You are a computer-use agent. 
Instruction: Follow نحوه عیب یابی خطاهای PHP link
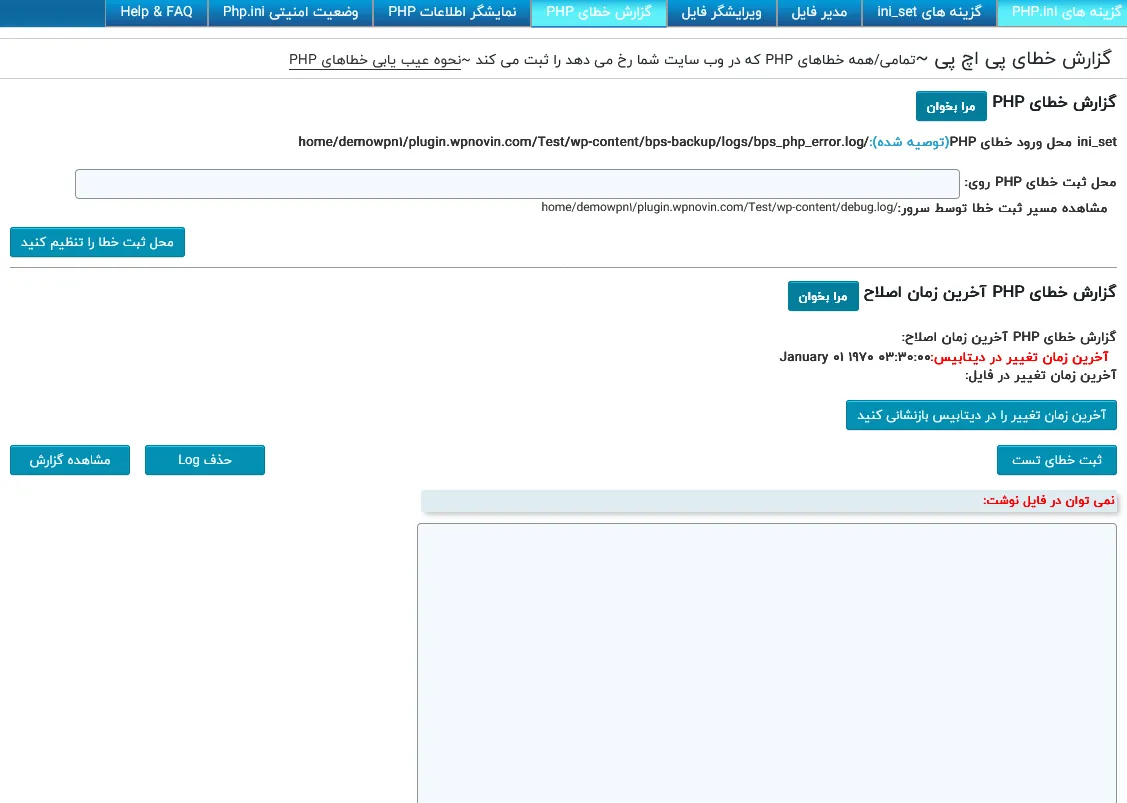[x=374, y=60]
